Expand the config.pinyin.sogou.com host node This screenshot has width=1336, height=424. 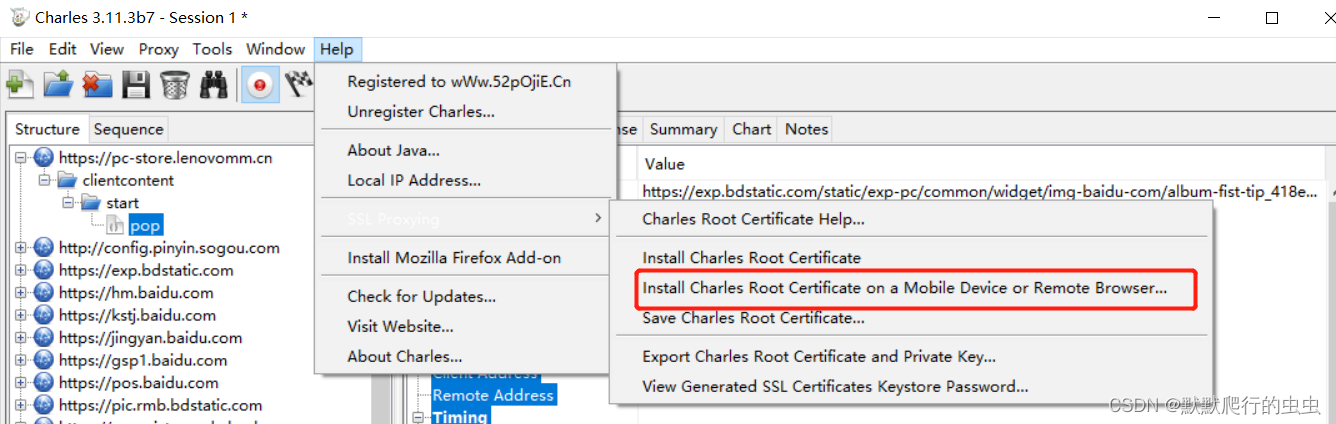22,248
